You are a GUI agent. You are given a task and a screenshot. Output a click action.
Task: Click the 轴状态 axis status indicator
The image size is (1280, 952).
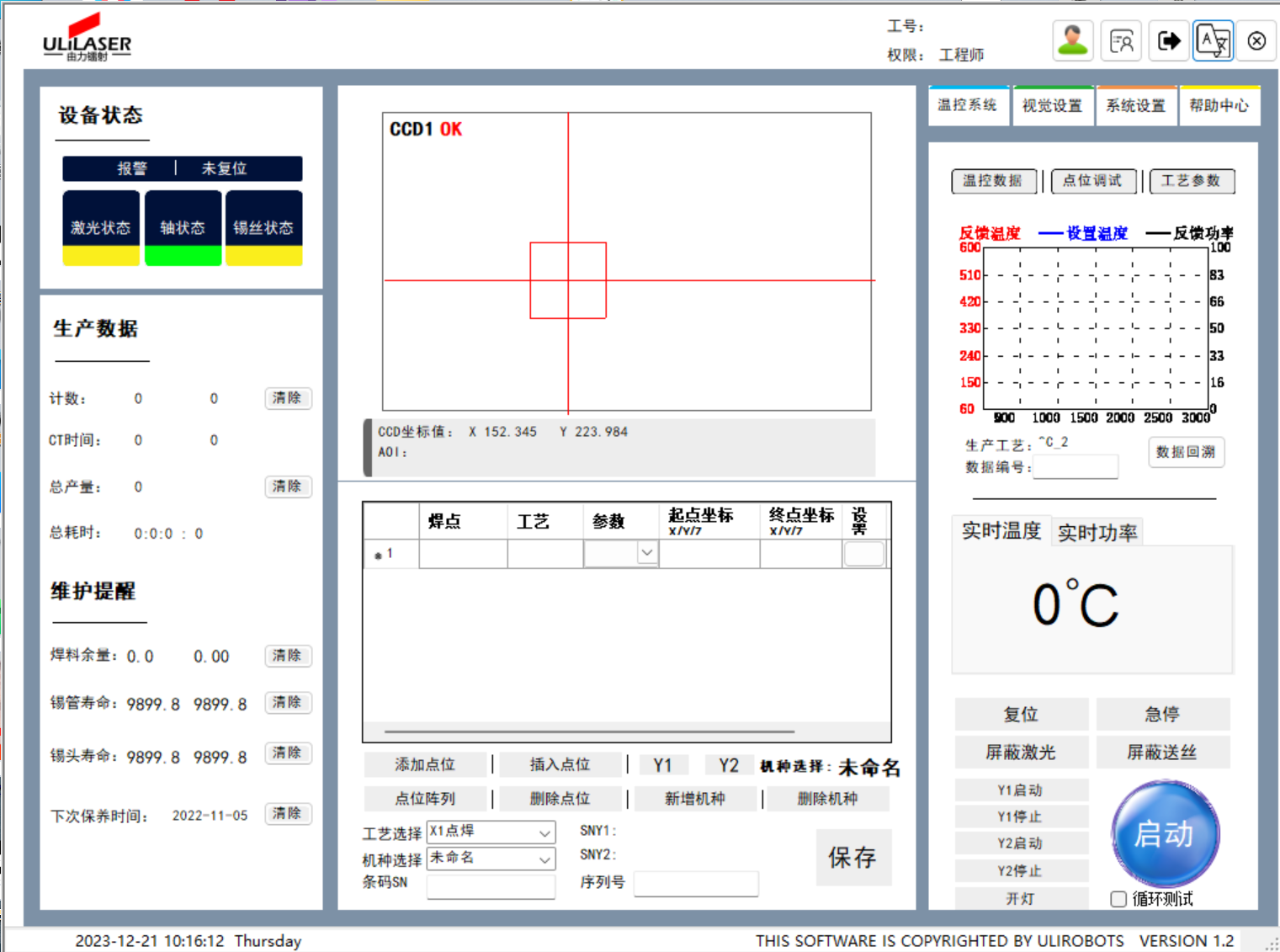pos(183,228)
